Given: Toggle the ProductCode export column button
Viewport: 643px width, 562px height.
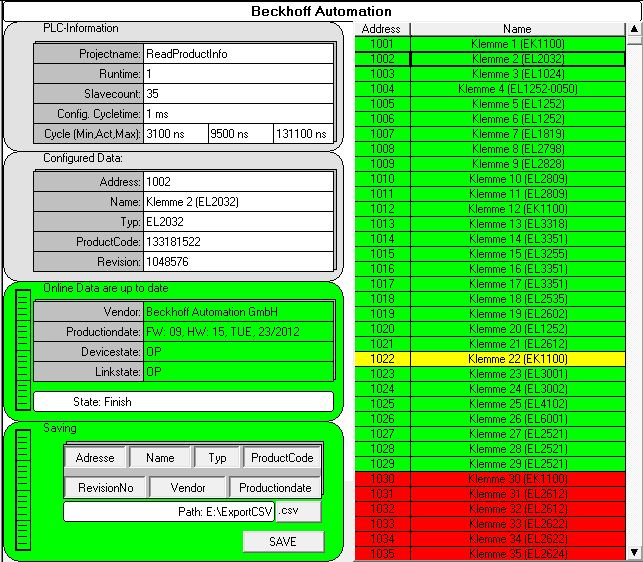Looking at the screenshot, I should pos(282,457).
